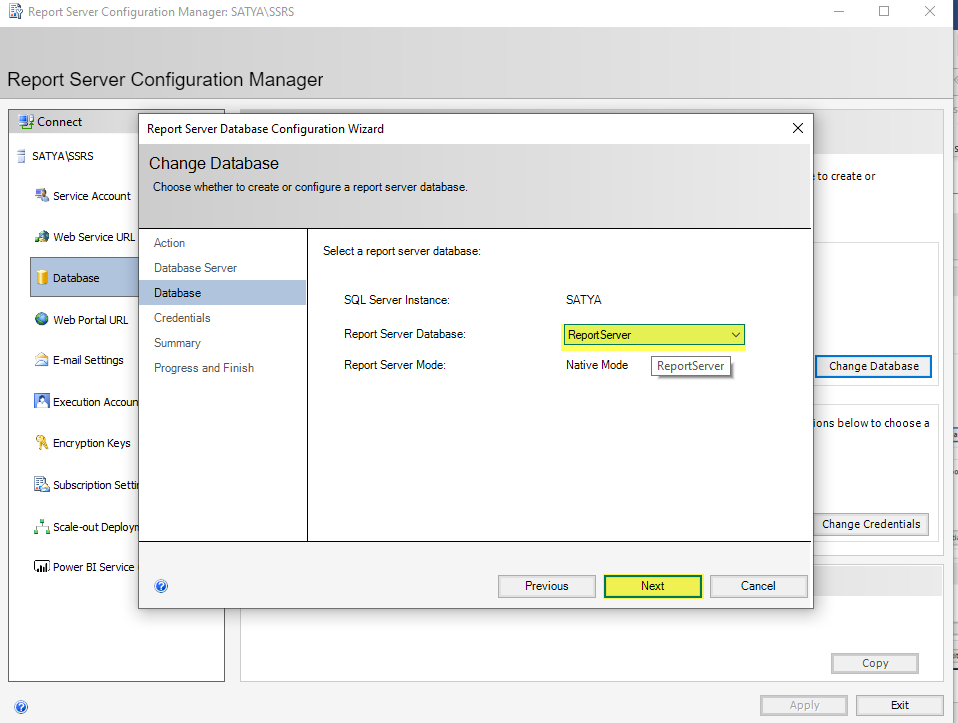Cancel the database configuration wizard
The height and width of the screenshot is (723, 958).
[x=758, y=586]
